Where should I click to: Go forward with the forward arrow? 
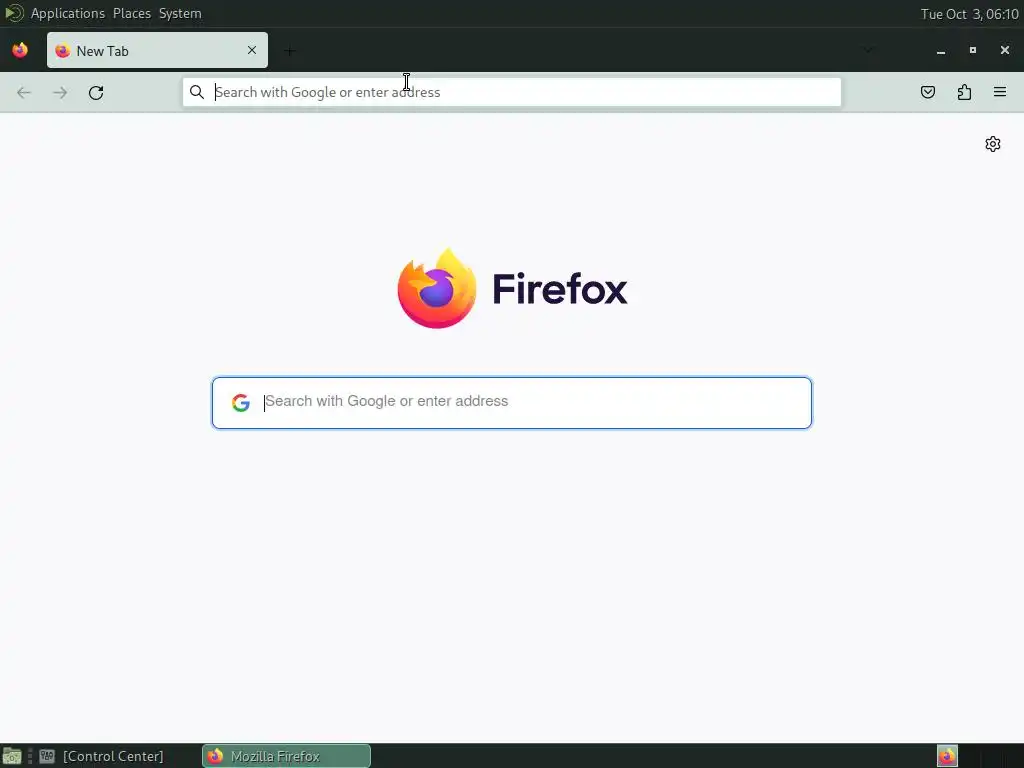[60, 93]
